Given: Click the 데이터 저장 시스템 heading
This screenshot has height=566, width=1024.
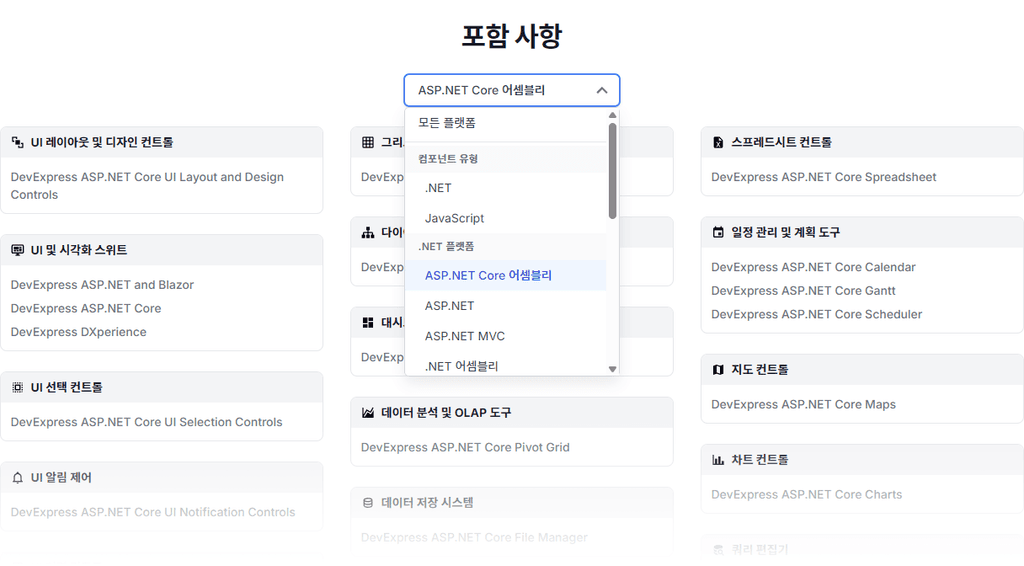Looking at the screenshot, I should click(427, 503).
